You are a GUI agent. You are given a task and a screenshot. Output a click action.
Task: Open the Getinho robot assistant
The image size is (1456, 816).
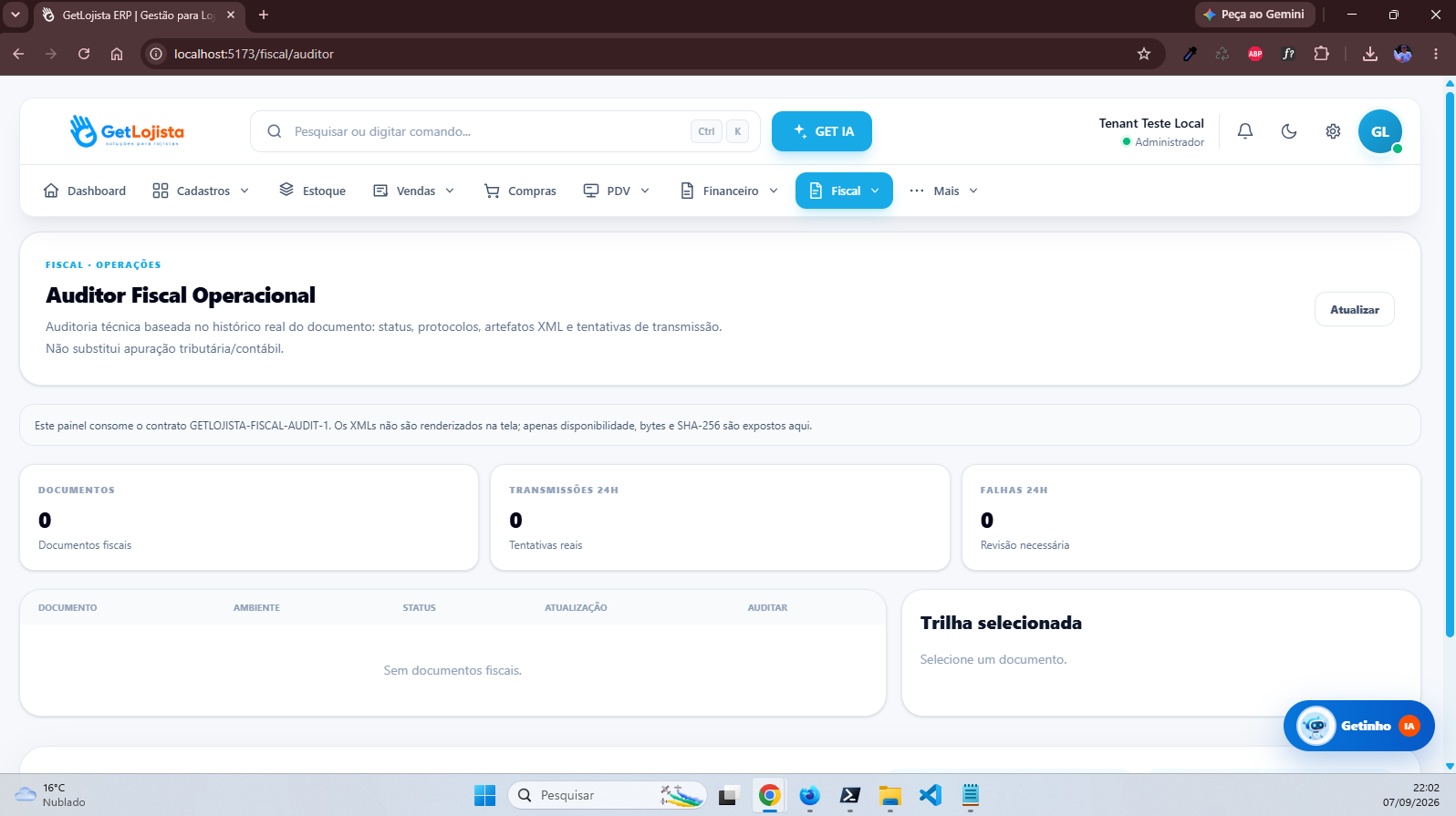(x=1358, y=726)
